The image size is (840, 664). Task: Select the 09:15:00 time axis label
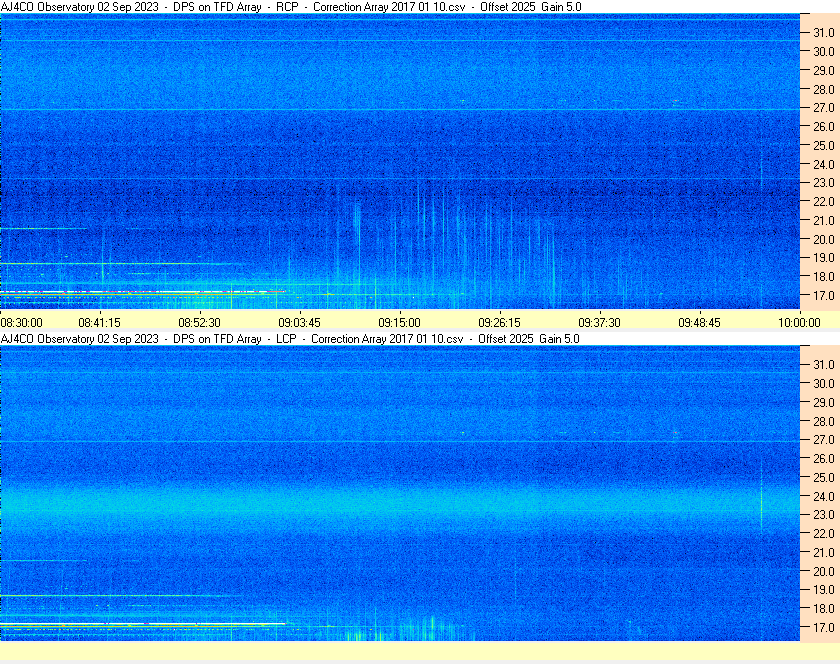click(x=400, y=323)
